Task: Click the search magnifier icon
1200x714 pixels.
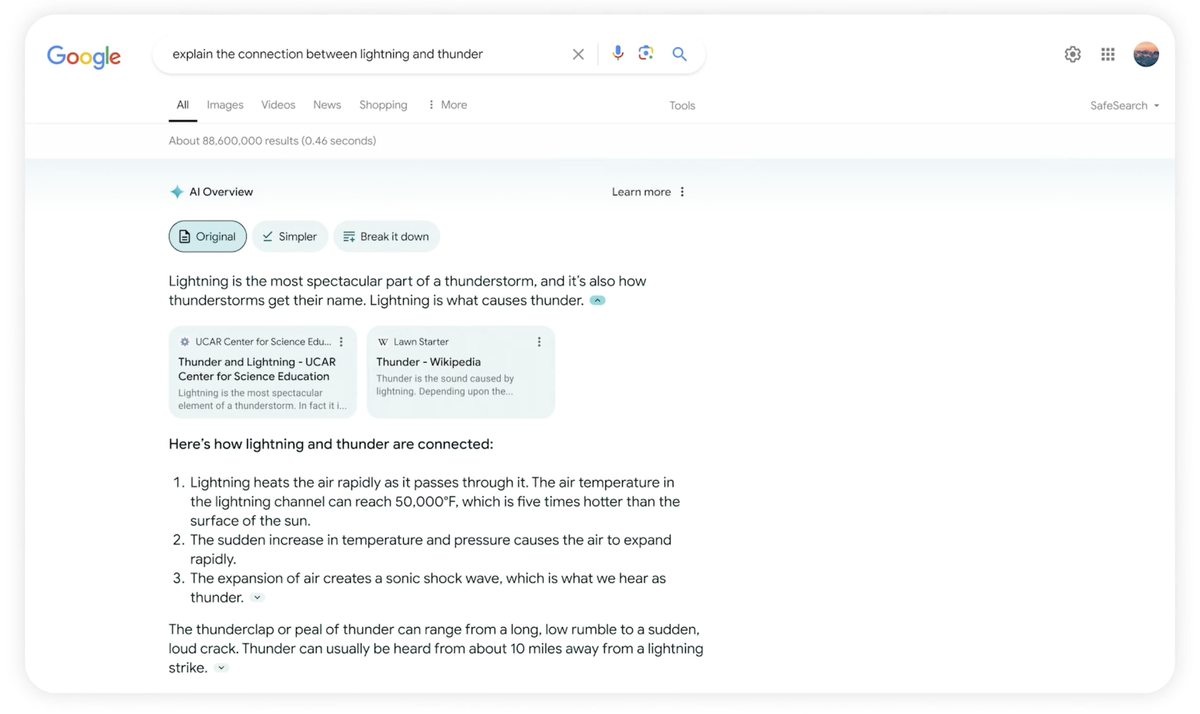Action: click(679, 53)
